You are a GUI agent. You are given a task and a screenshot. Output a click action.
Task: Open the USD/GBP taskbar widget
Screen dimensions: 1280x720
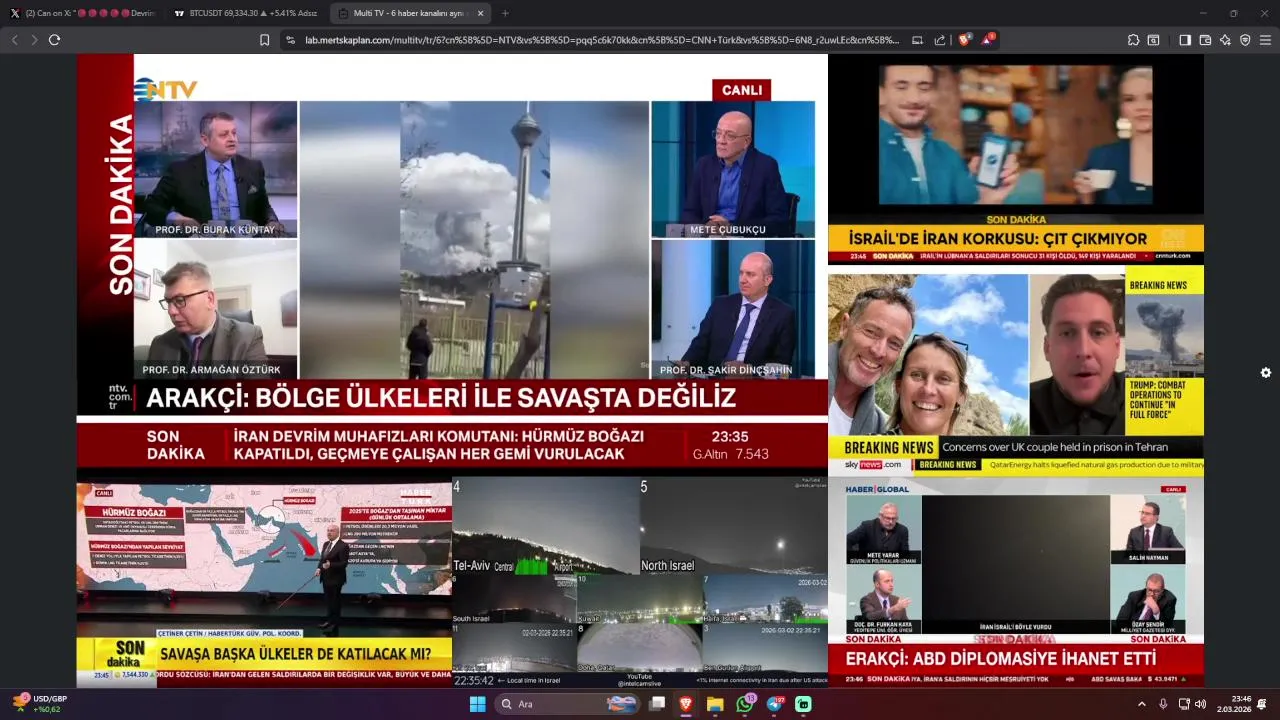click(x=40, y=704)
